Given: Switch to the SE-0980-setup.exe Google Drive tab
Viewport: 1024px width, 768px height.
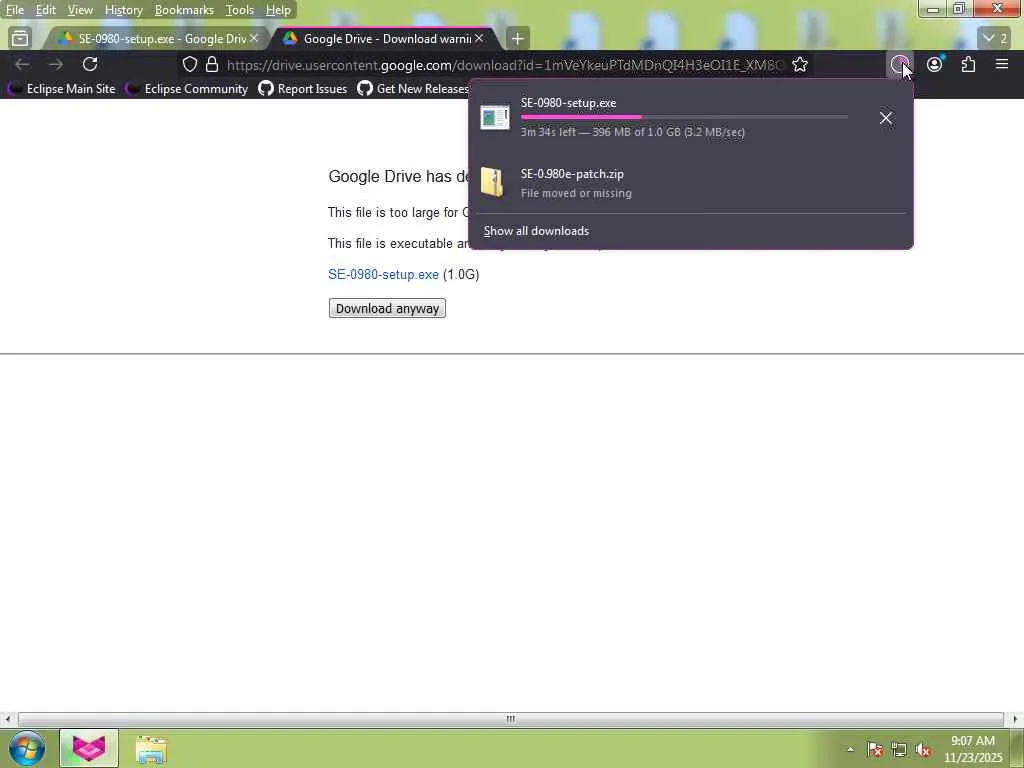Looking at the screenshot, I should 155,39.
